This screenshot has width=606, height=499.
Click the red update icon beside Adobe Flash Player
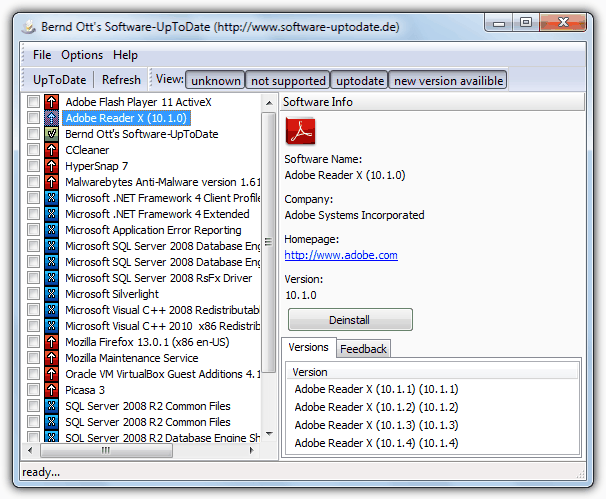(51, 102)
